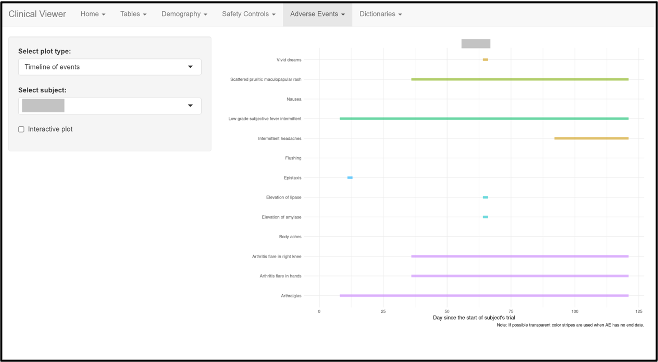Viewport: 658px width, 362px height.
Task: Enable the Interactive plot checkbox
Action: (x=21, y=129)
